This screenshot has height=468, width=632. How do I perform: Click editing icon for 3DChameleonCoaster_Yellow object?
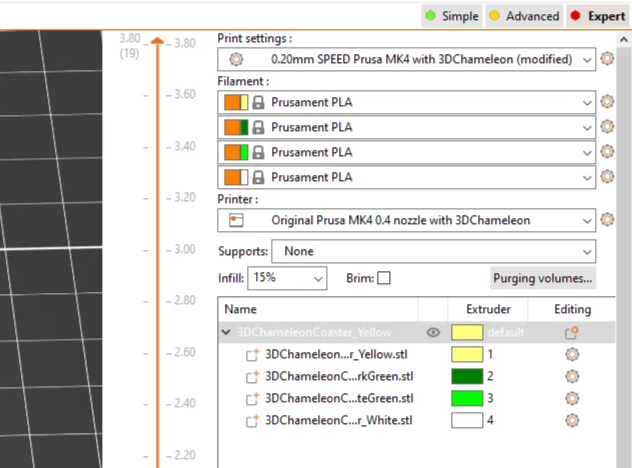pos(572,333)
